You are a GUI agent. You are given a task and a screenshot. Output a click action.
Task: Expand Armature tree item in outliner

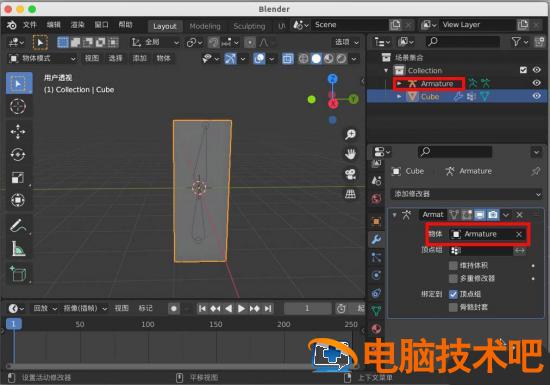[399, 83]
